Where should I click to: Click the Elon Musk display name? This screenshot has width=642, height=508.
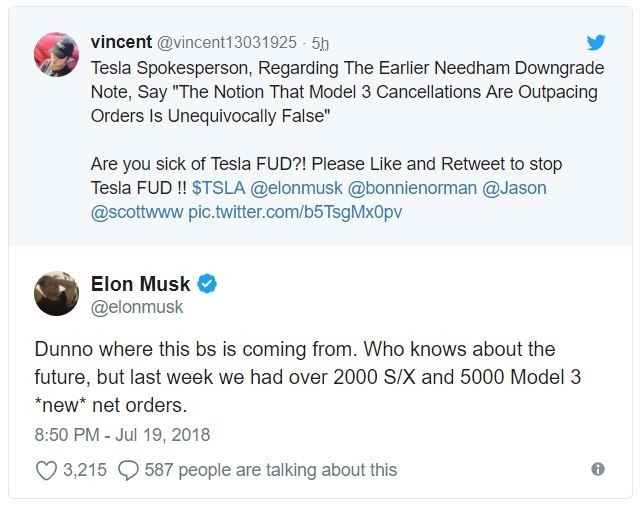[140, 284]
